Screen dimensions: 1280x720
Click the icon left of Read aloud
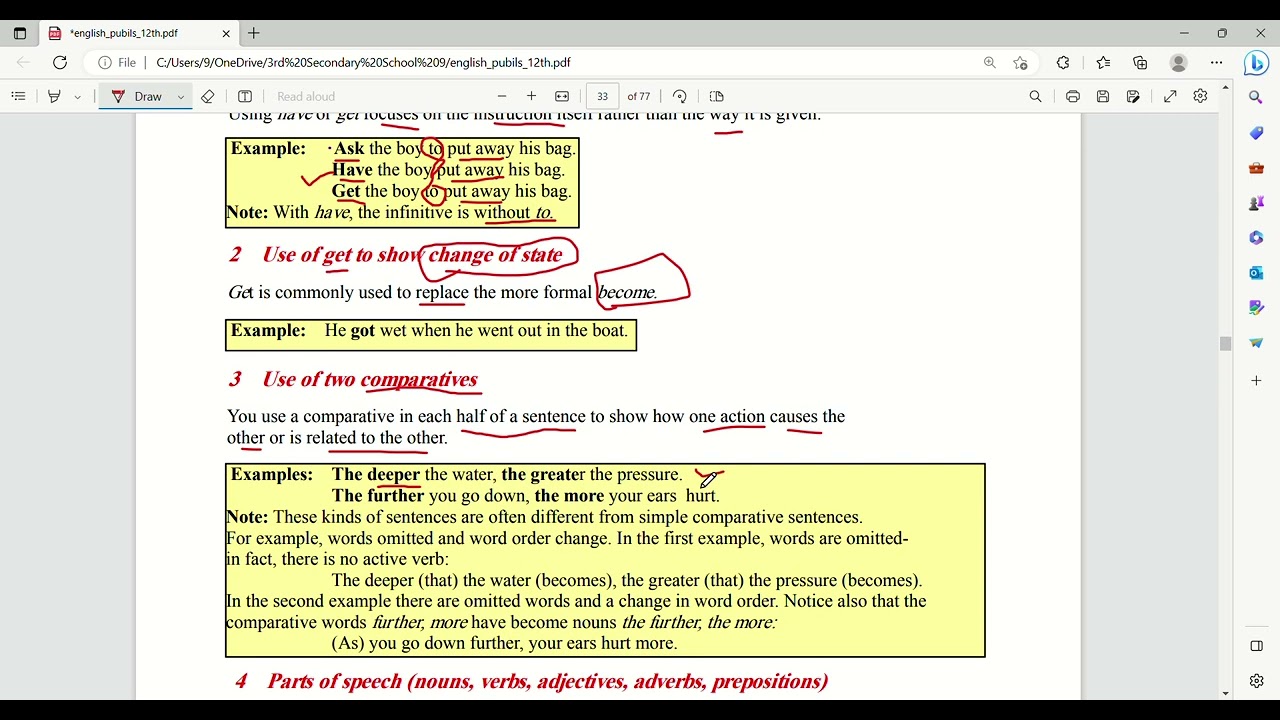click(245, 96)
